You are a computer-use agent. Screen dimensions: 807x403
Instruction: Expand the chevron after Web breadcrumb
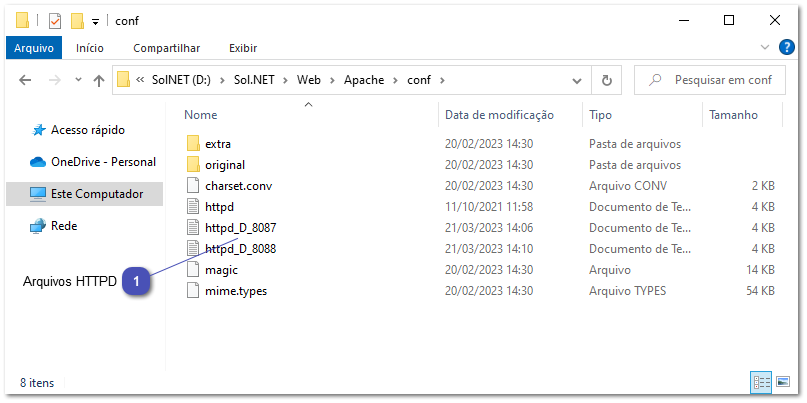332,80
